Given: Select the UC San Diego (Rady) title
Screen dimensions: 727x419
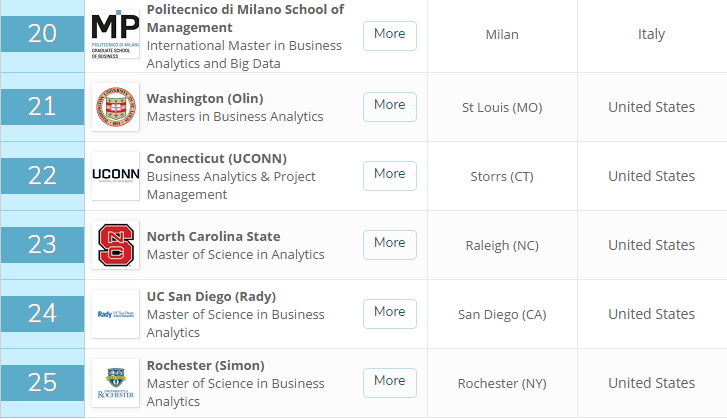Looking at the screenshot, I should pos(211,296).
